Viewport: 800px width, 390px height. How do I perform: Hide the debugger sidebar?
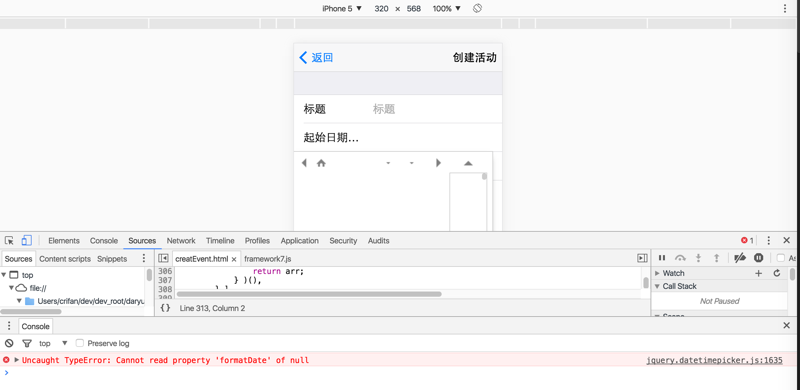point(642,258)
